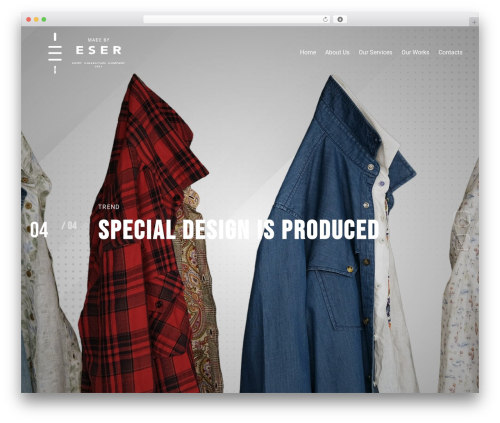Click the current slide number 04

[x=39, y=230]
